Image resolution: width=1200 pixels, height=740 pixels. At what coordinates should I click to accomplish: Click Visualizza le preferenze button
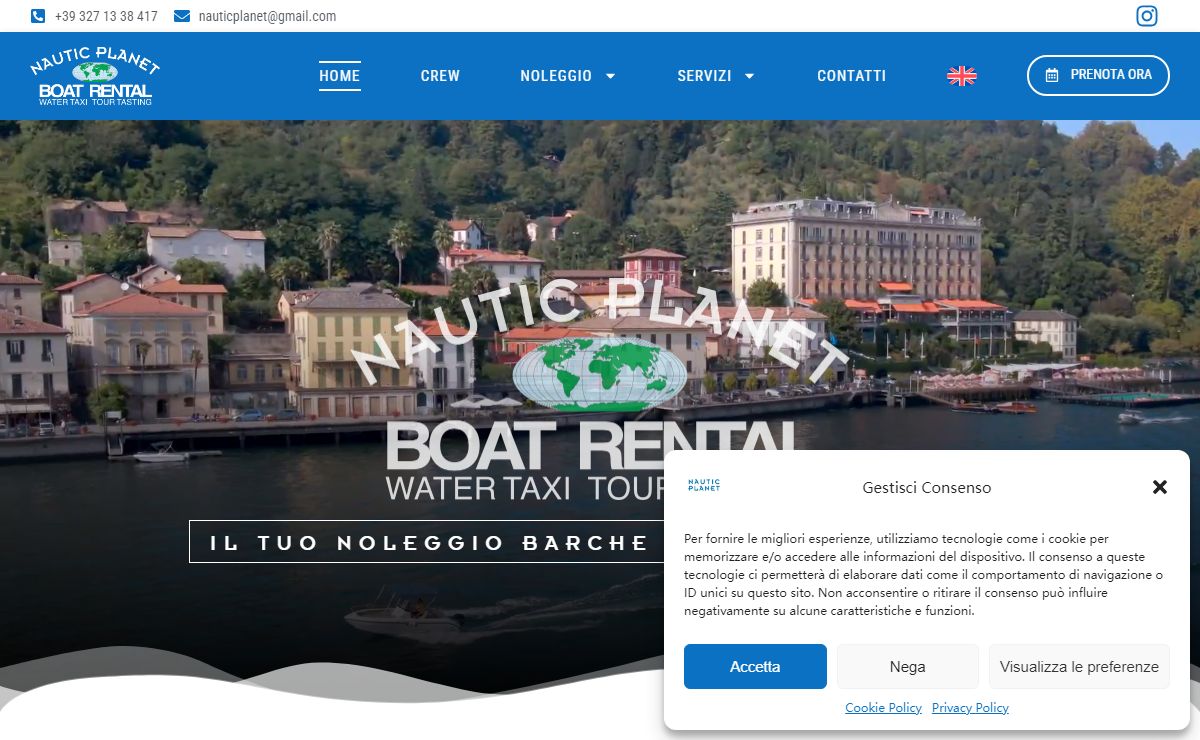[1079, 667]
